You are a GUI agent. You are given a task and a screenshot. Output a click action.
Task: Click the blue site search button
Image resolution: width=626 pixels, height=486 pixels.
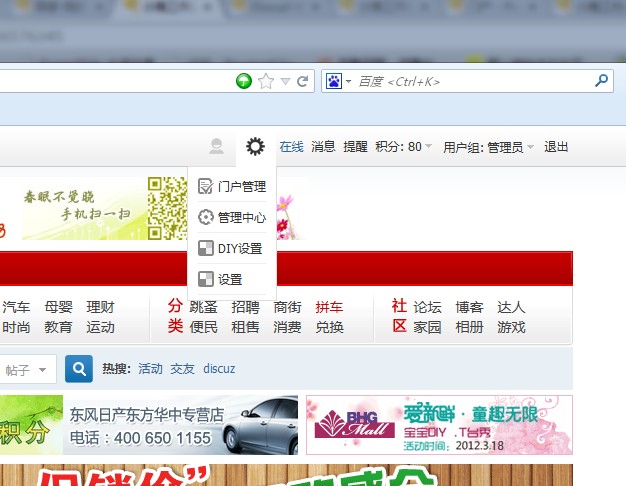[79, 369]
